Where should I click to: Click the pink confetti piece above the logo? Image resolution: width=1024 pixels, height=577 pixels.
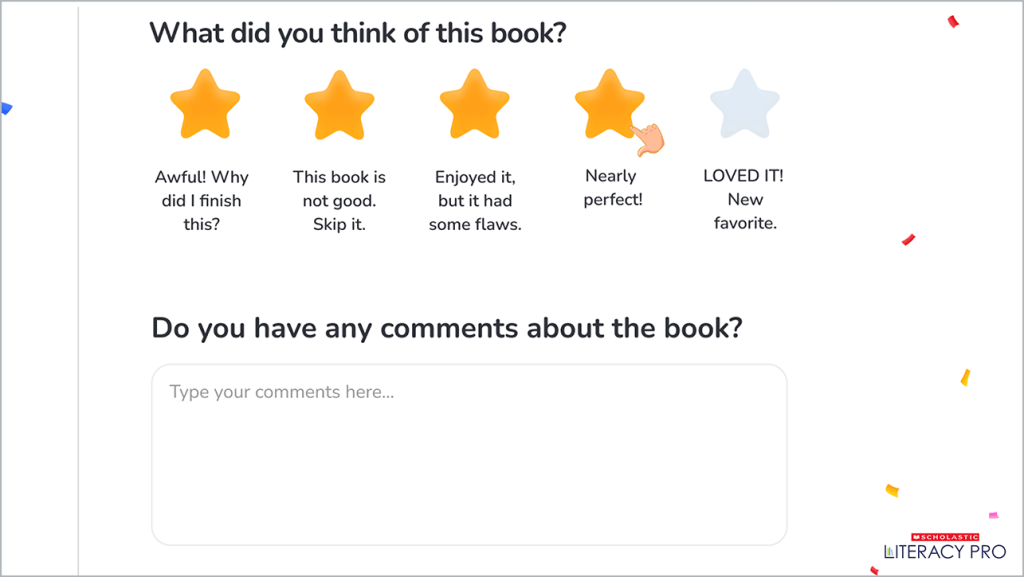click(993, 515)
